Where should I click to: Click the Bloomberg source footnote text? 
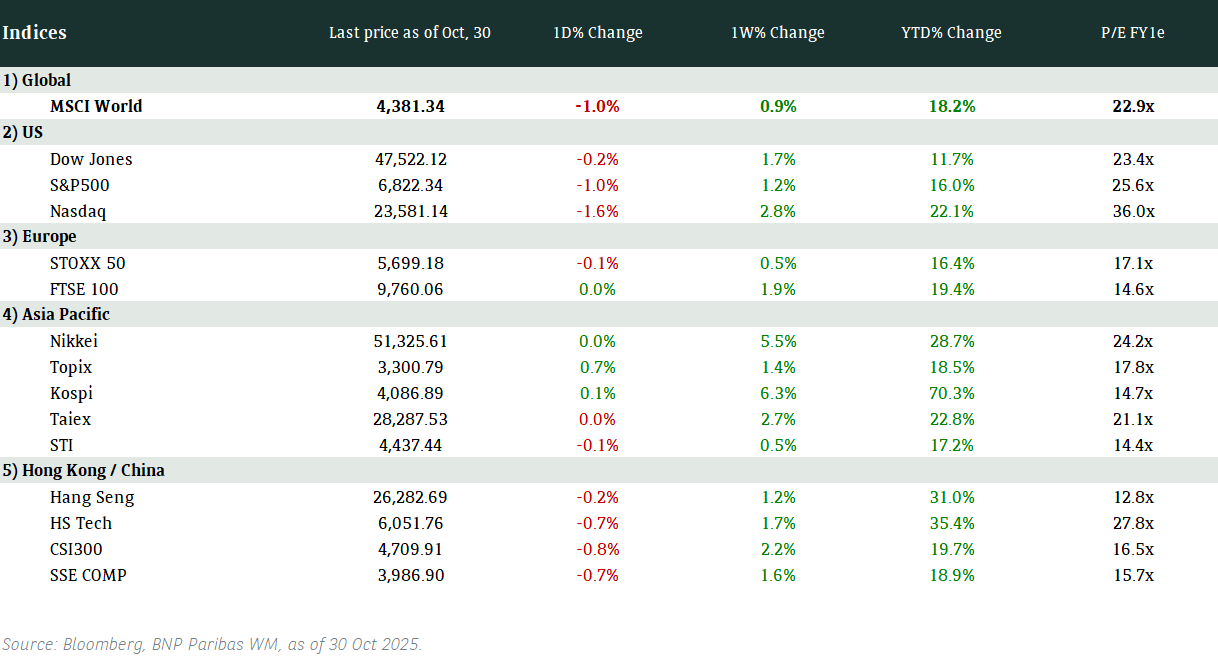coord(212,644)
